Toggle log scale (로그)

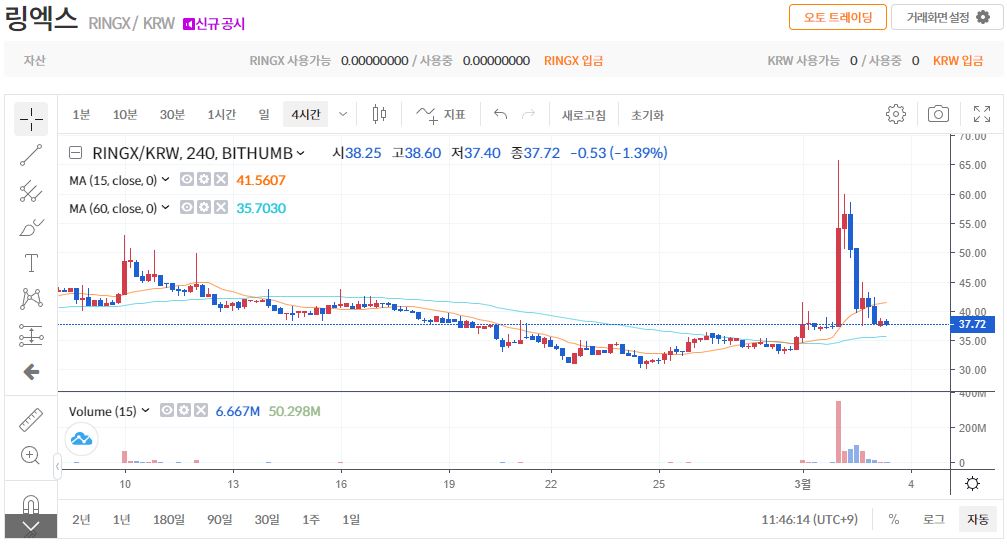coord(933,519)
